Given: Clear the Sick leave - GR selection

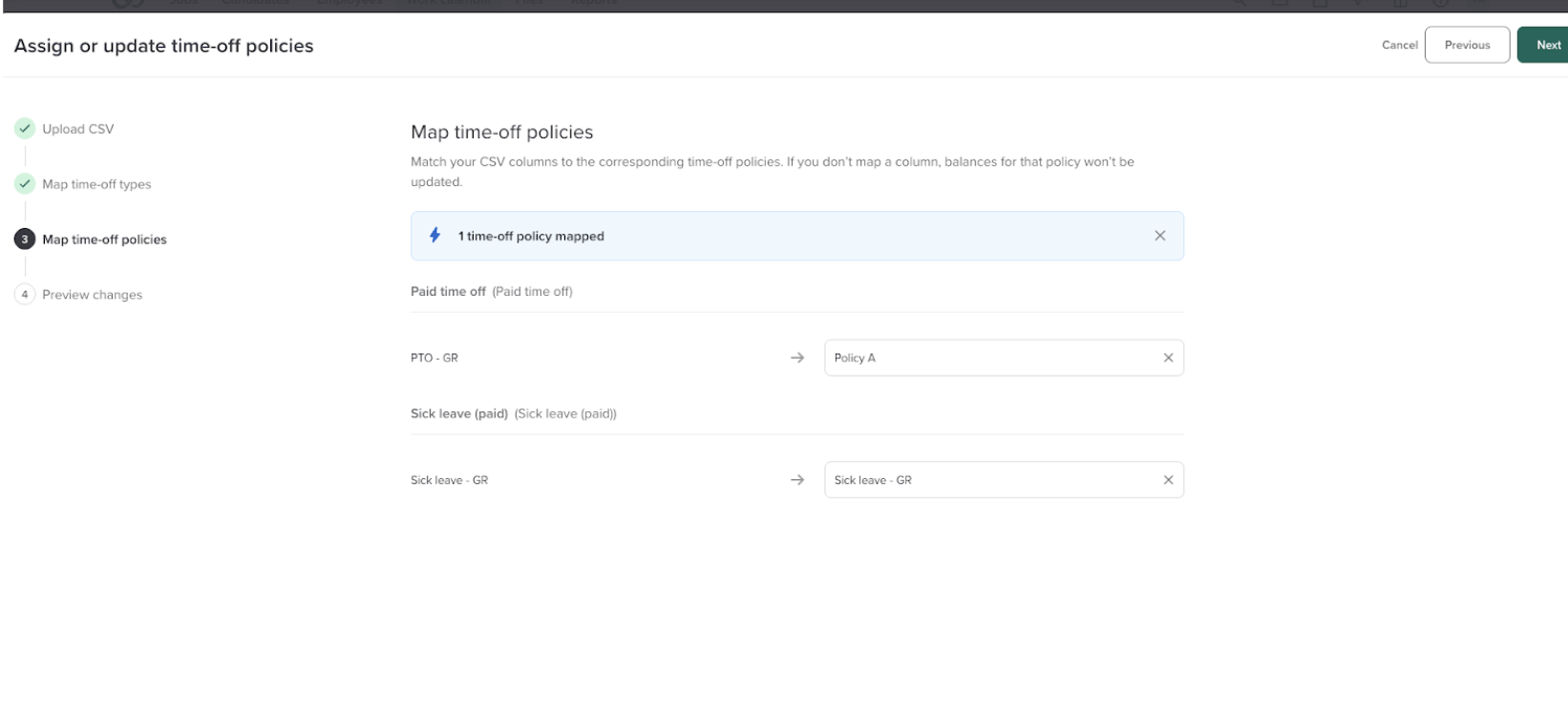Looking at the screenshot, I should coord(1168,480).
